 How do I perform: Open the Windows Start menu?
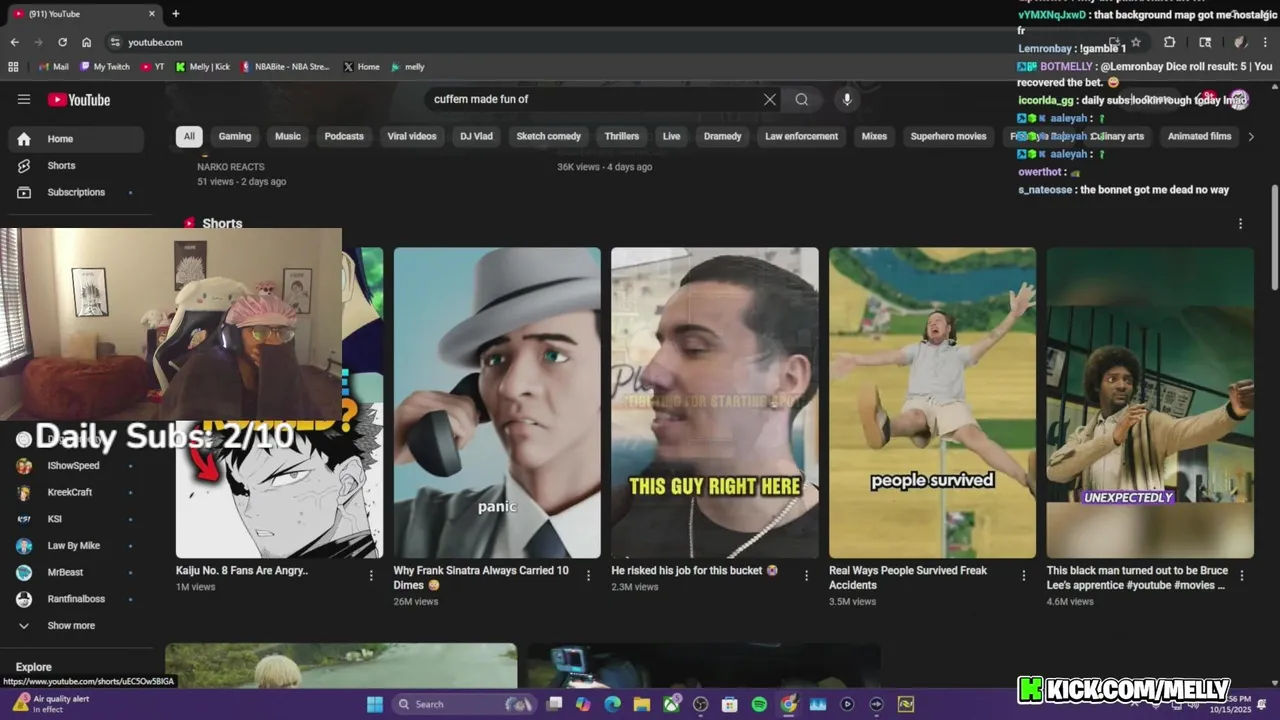pos(374,704)
